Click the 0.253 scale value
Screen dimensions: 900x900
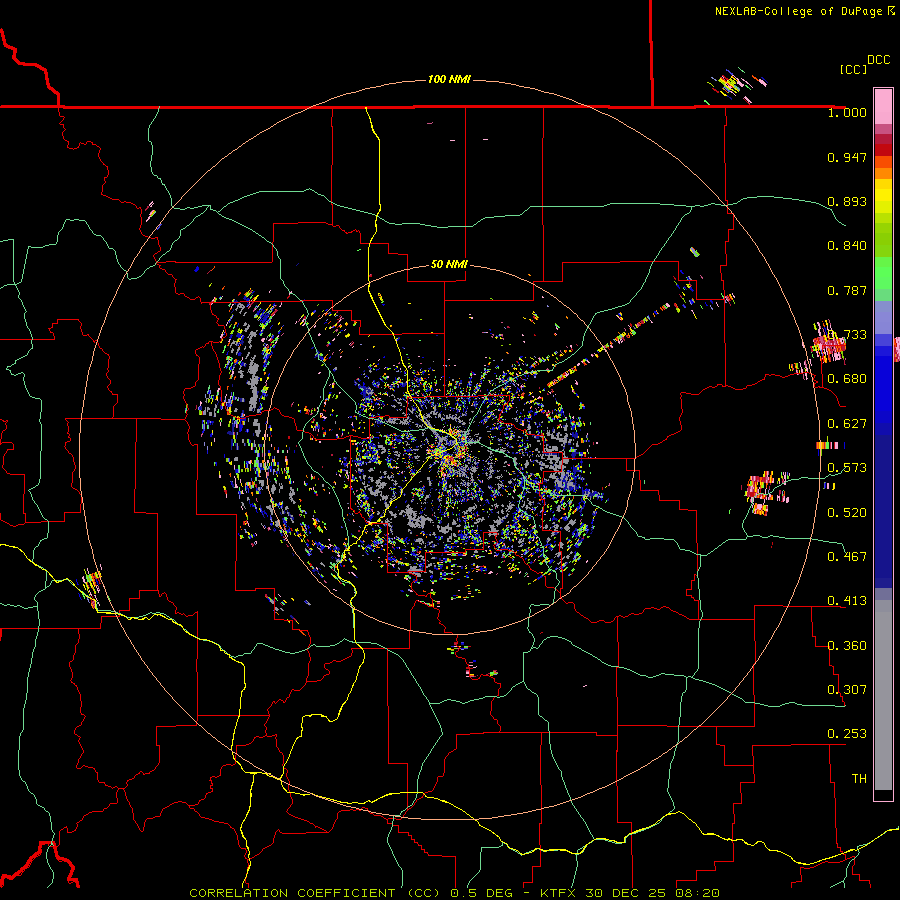coord(847,734)
